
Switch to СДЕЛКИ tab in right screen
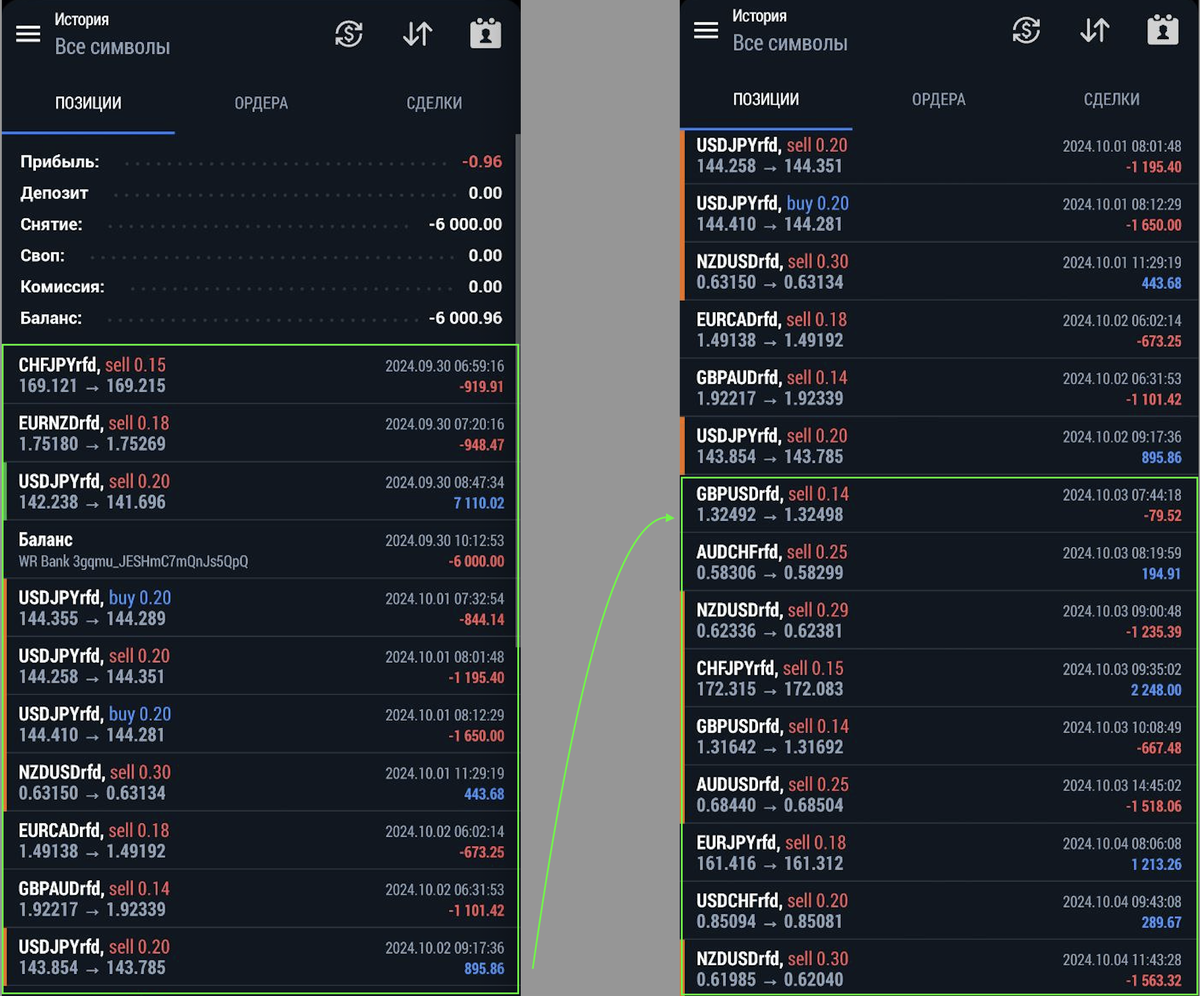(x=1112, y=99)
